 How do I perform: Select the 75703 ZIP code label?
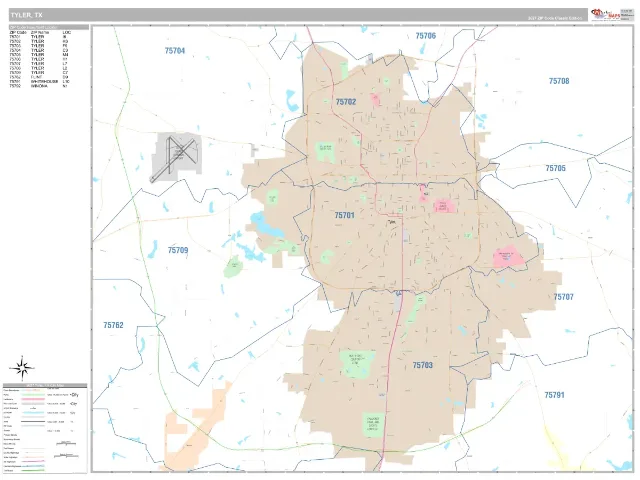(422, 365)
